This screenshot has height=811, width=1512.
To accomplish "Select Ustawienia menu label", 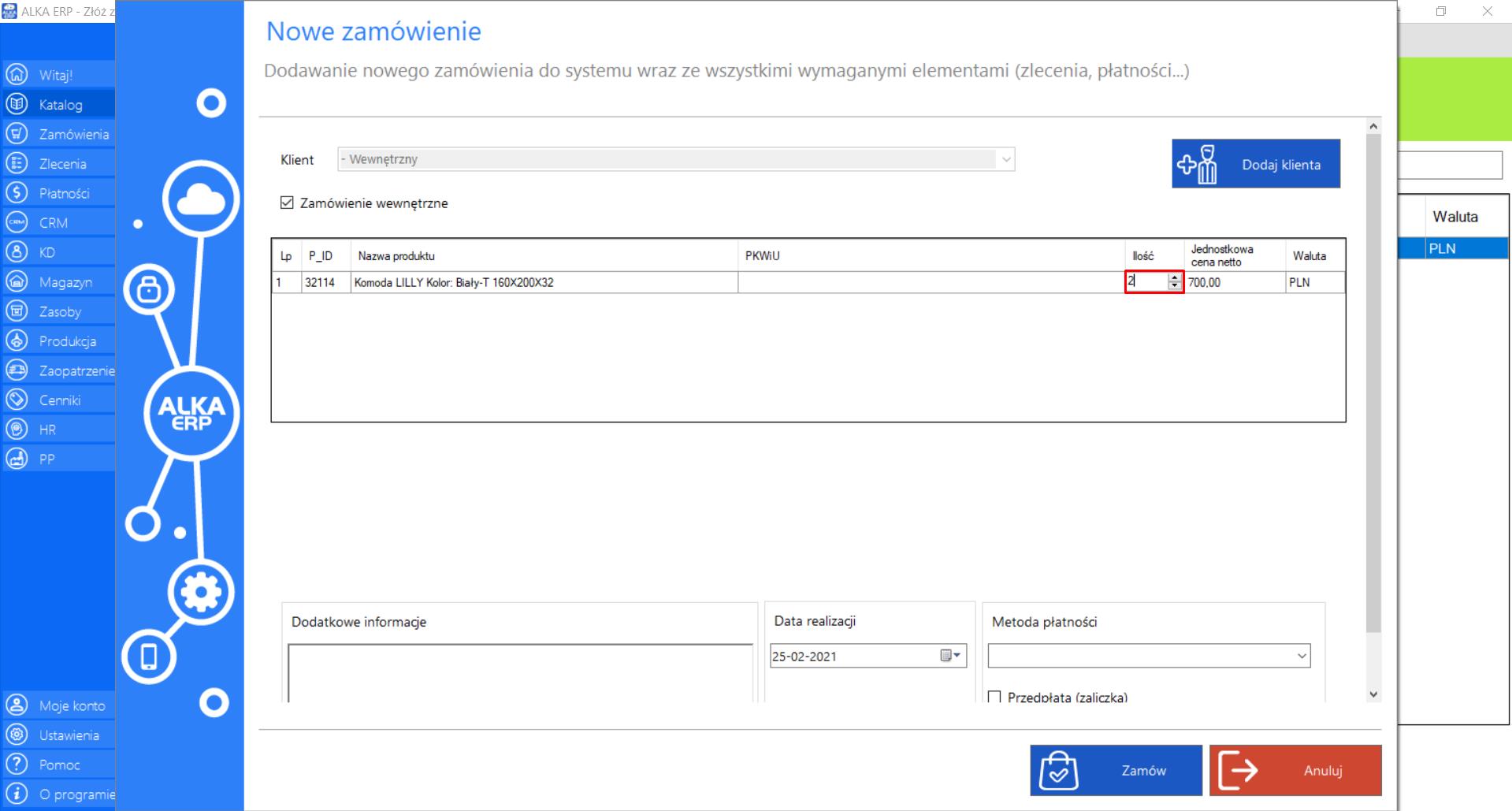I will (x=69, y=735).
